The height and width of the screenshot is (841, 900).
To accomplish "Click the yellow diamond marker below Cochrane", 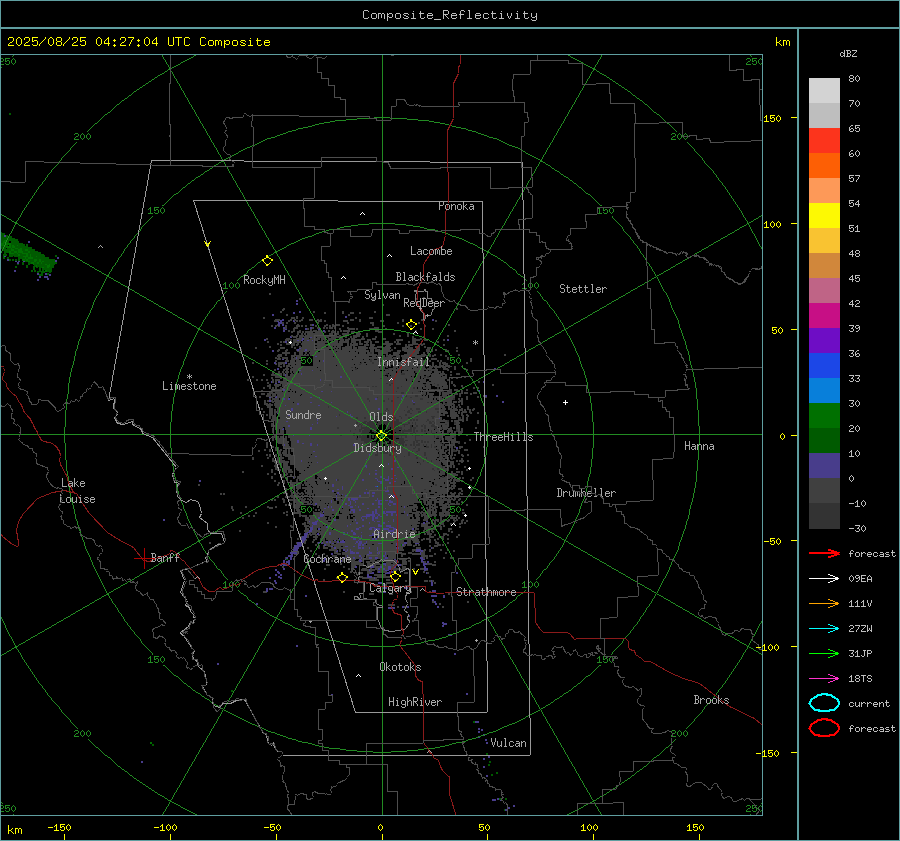I will coord(342,578).
